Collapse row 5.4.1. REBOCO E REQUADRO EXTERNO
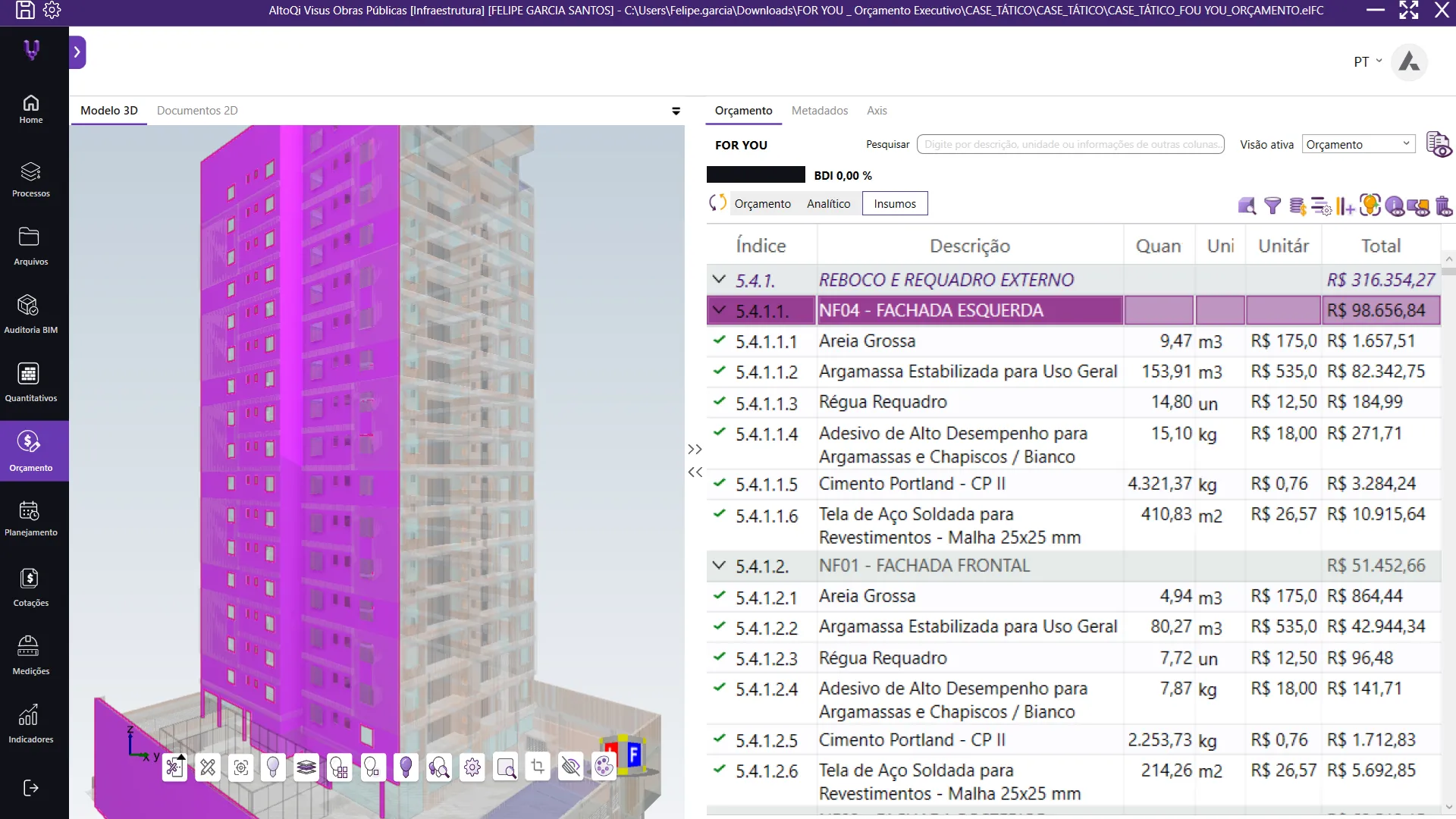Screen dimensions: 1456x819 [x=719, y=280]
